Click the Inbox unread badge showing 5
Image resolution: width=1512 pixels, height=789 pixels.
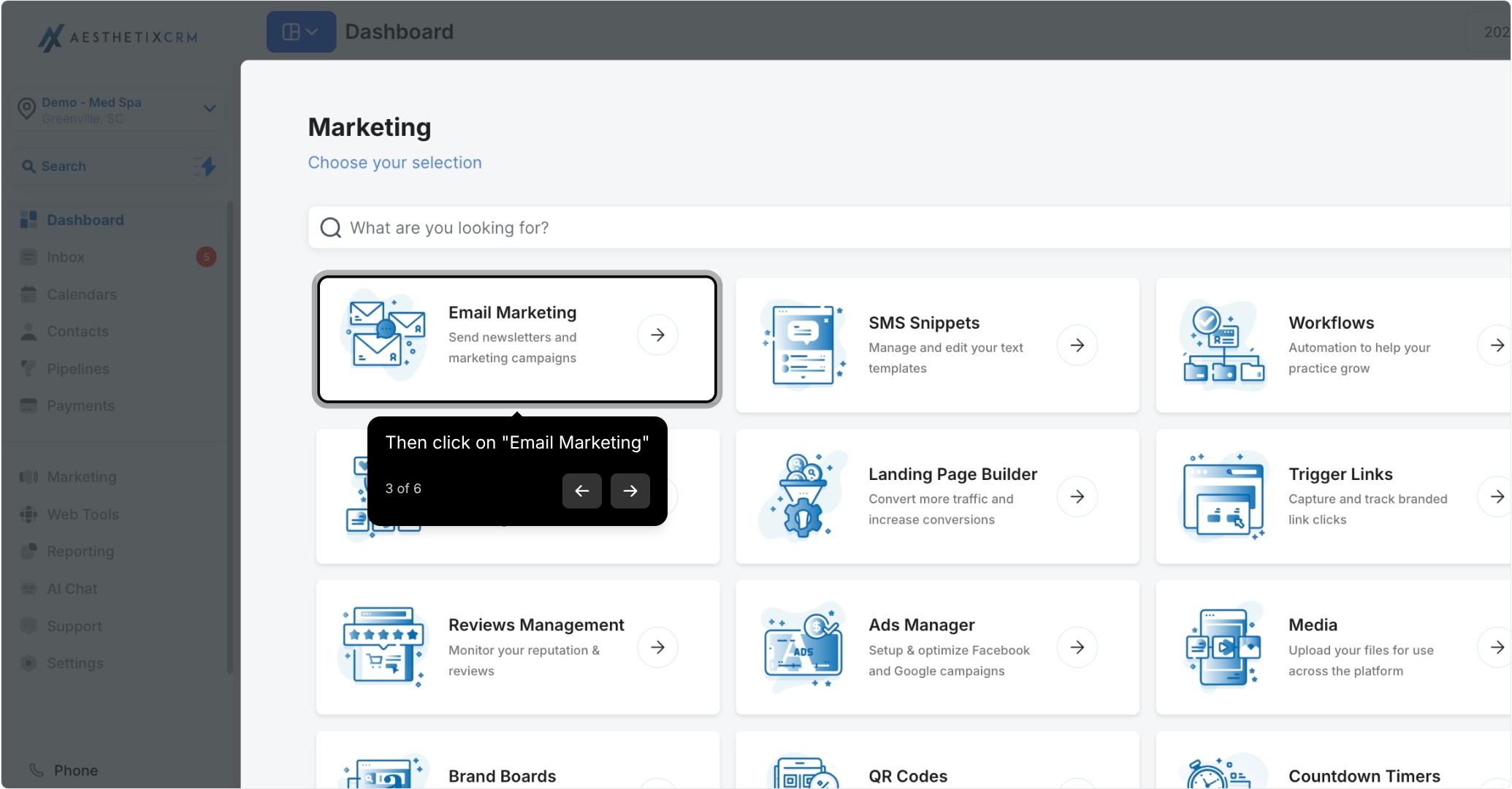pyautogui.click(x=206, y=257)
